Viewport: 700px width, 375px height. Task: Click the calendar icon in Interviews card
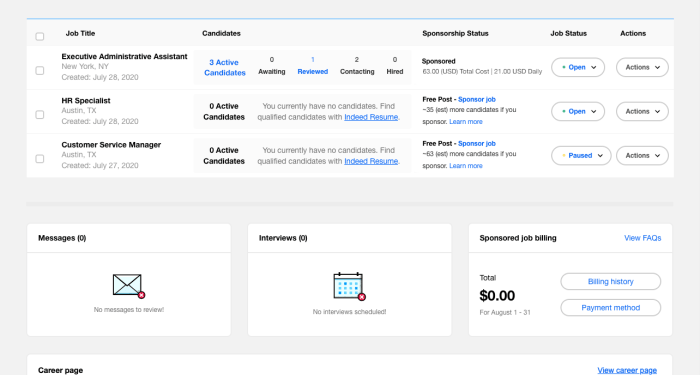(x=350, y=286)
